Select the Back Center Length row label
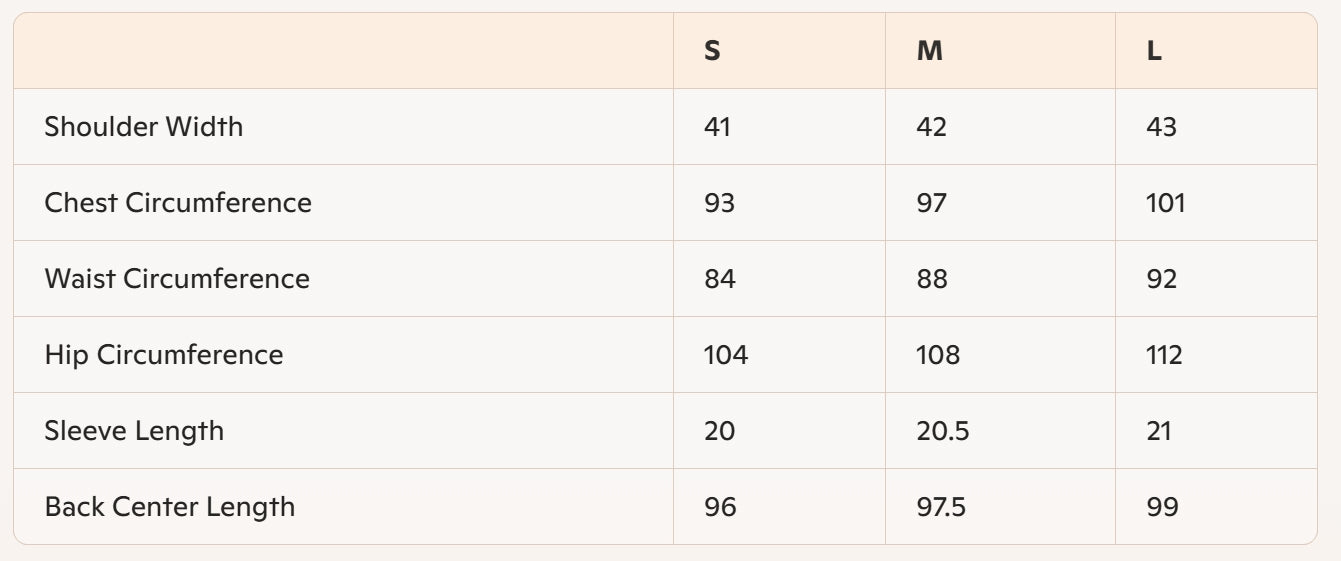Image resolution: width=1341 pixels, height=561 pixels. [170, 507]
